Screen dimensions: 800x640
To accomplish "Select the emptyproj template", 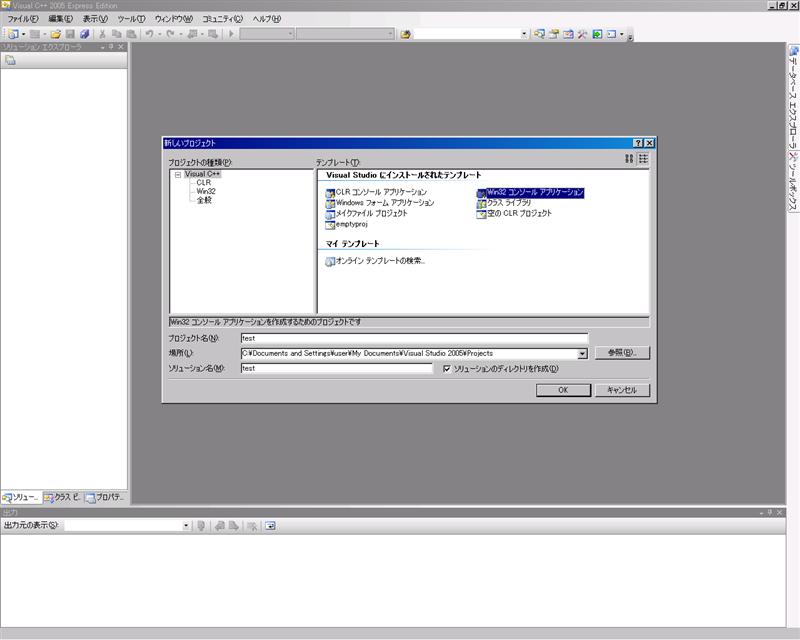I will click(346, 225).
